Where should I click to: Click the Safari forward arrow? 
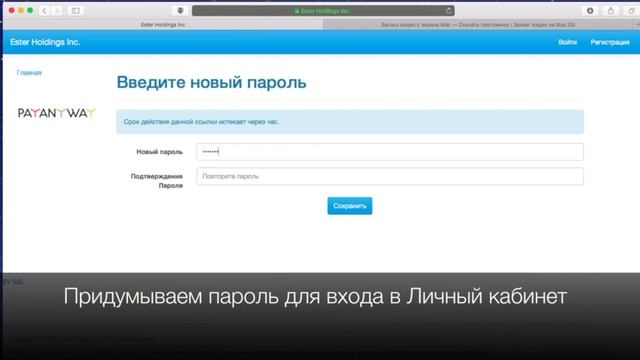[x=57, y=11]
